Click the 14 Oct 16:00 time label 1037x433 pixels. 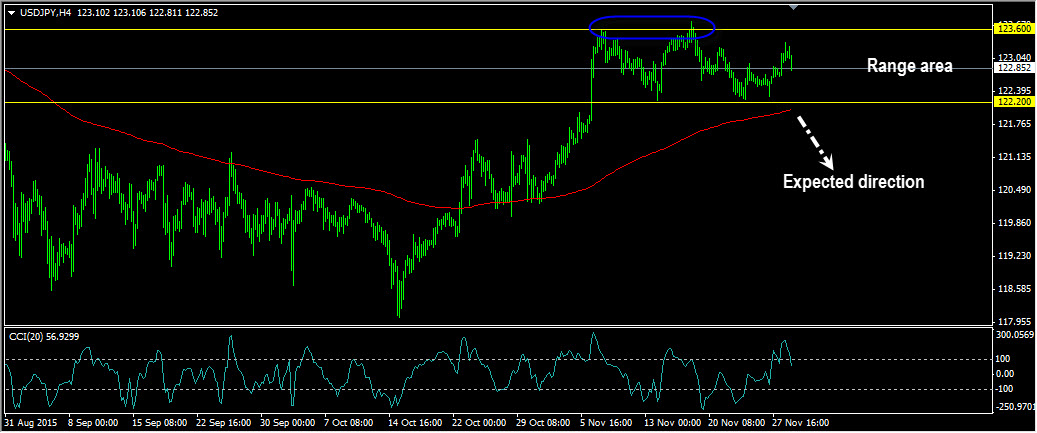coord(415,422)
